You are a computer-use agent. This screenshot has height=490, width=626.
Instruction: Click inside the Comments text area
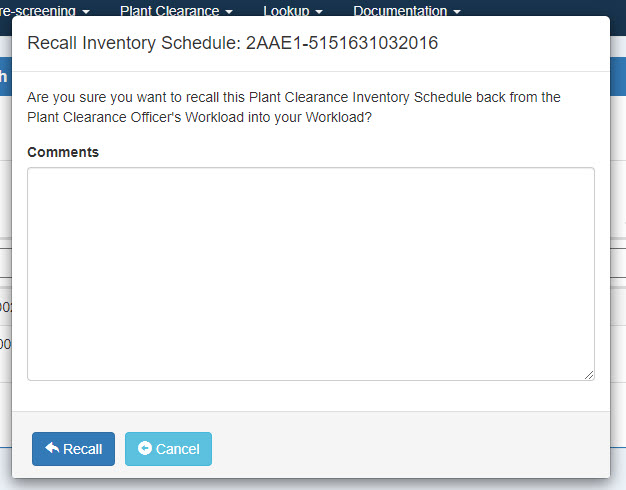point(310,273)
